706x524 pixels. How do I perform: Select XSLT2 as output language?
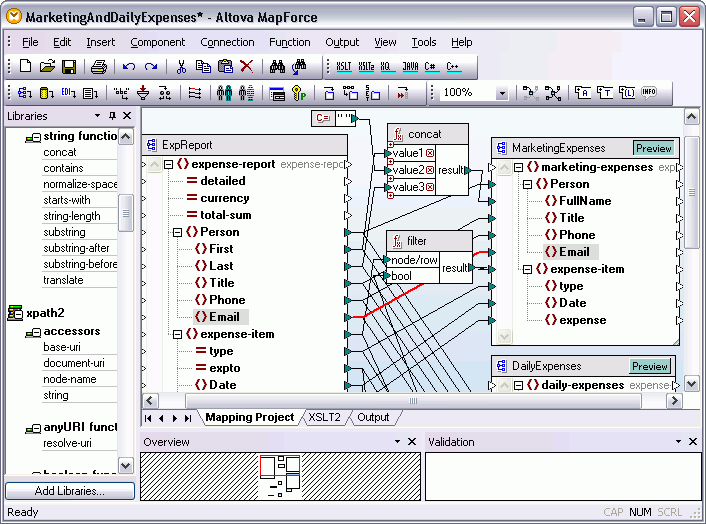coord(366,67)
